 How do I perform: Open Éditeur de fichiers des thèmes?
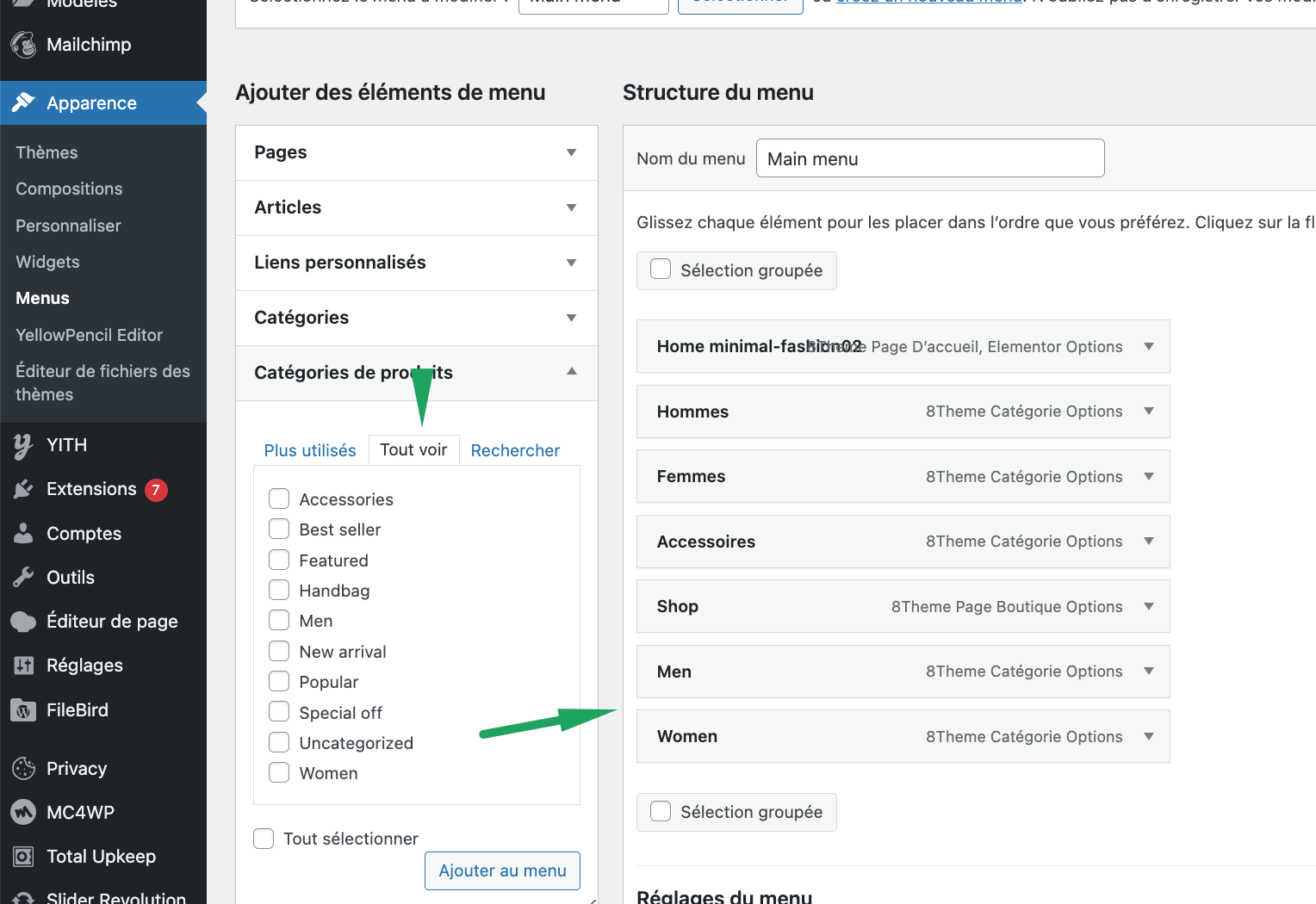(102, 382)
